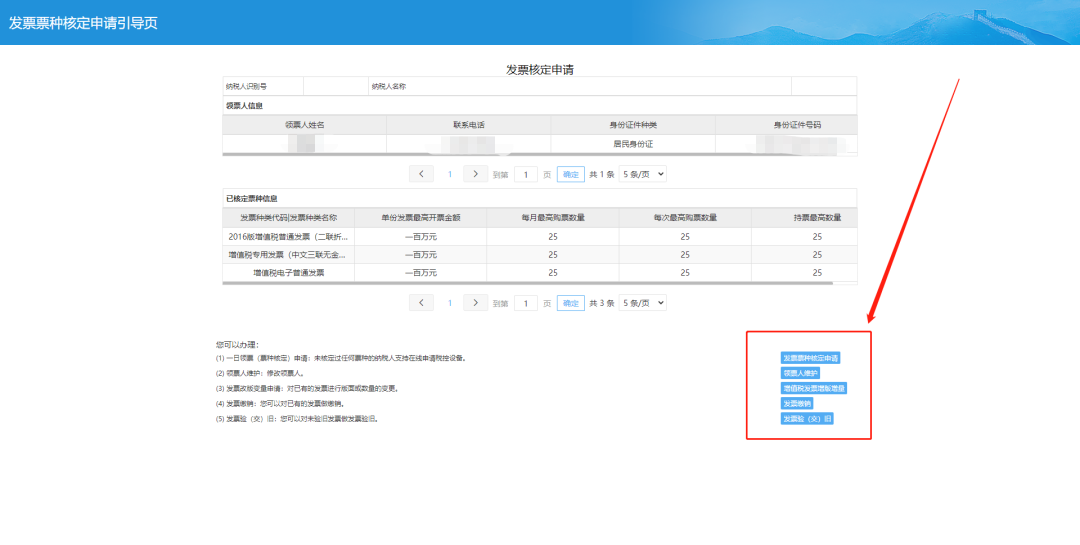The image size is (1080, 545).
Task: Go to previous page of 已核定票种信息 table
Action: (422, 303)
